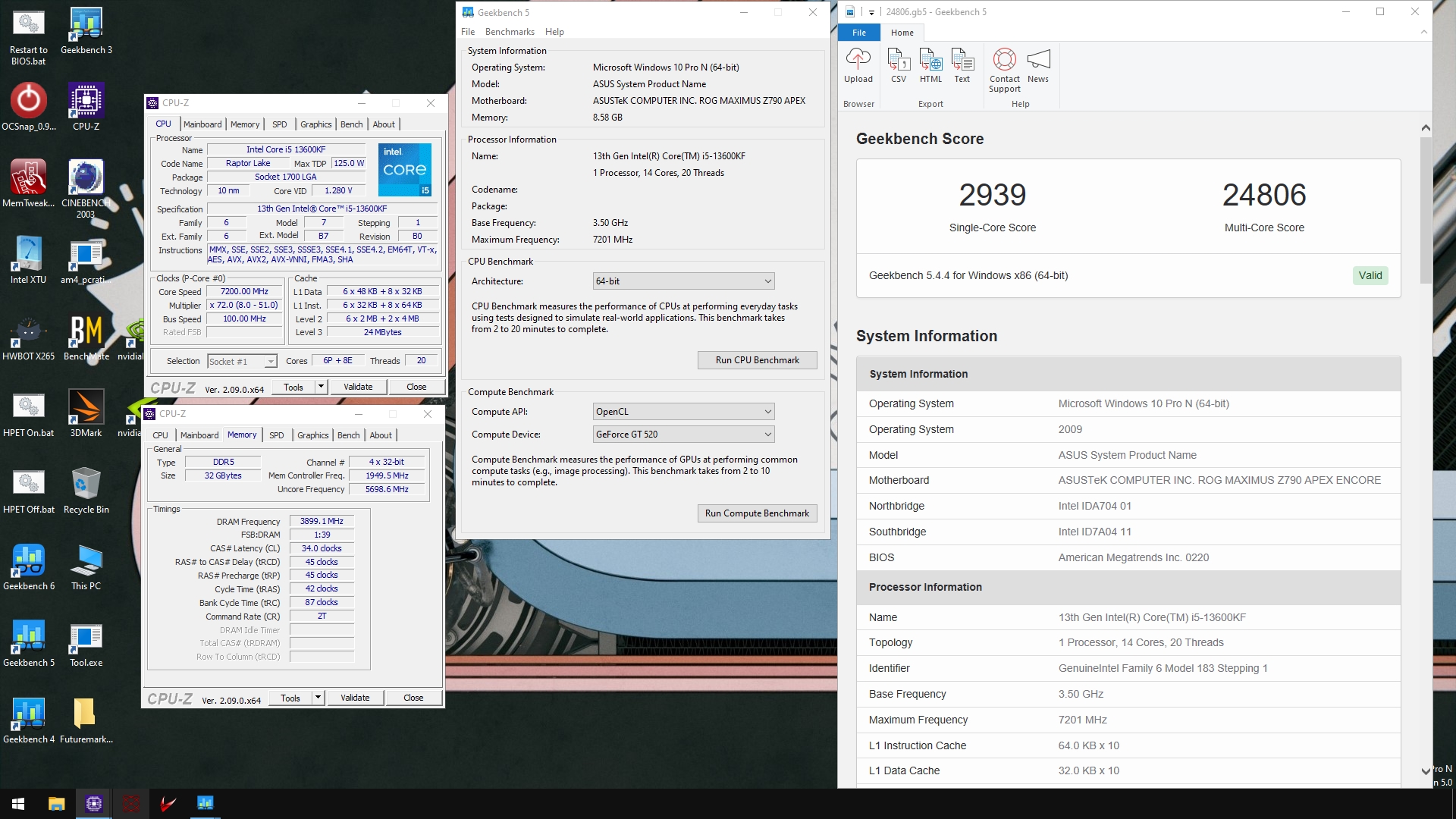Select the BenchMate desktop icon
Viewport: 1456px width, 819px height.
point(86,337)
